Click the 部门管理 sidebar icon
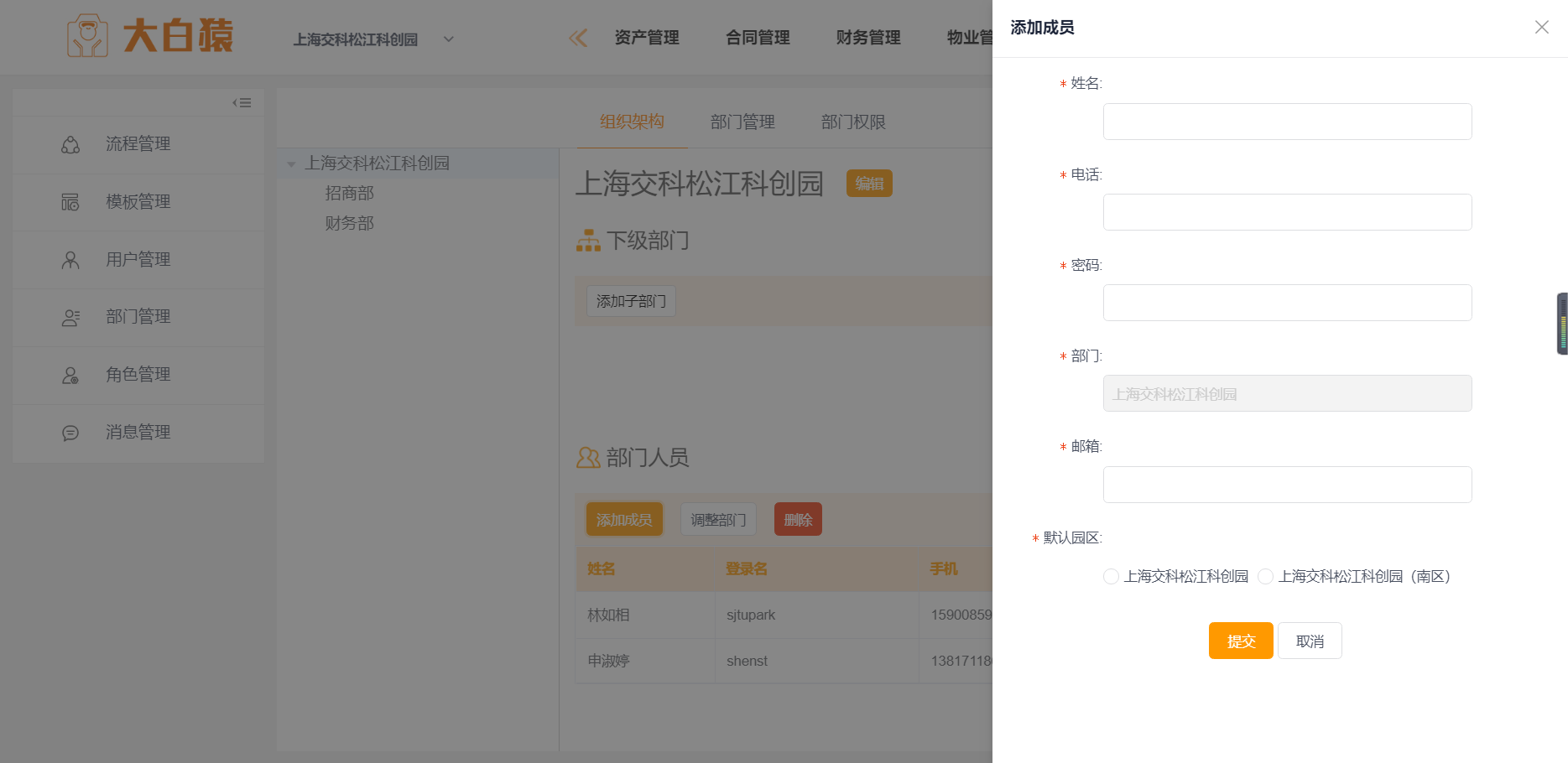This screenshot has width=1568, height=763. pyautogui.click(x=70, y=318)
